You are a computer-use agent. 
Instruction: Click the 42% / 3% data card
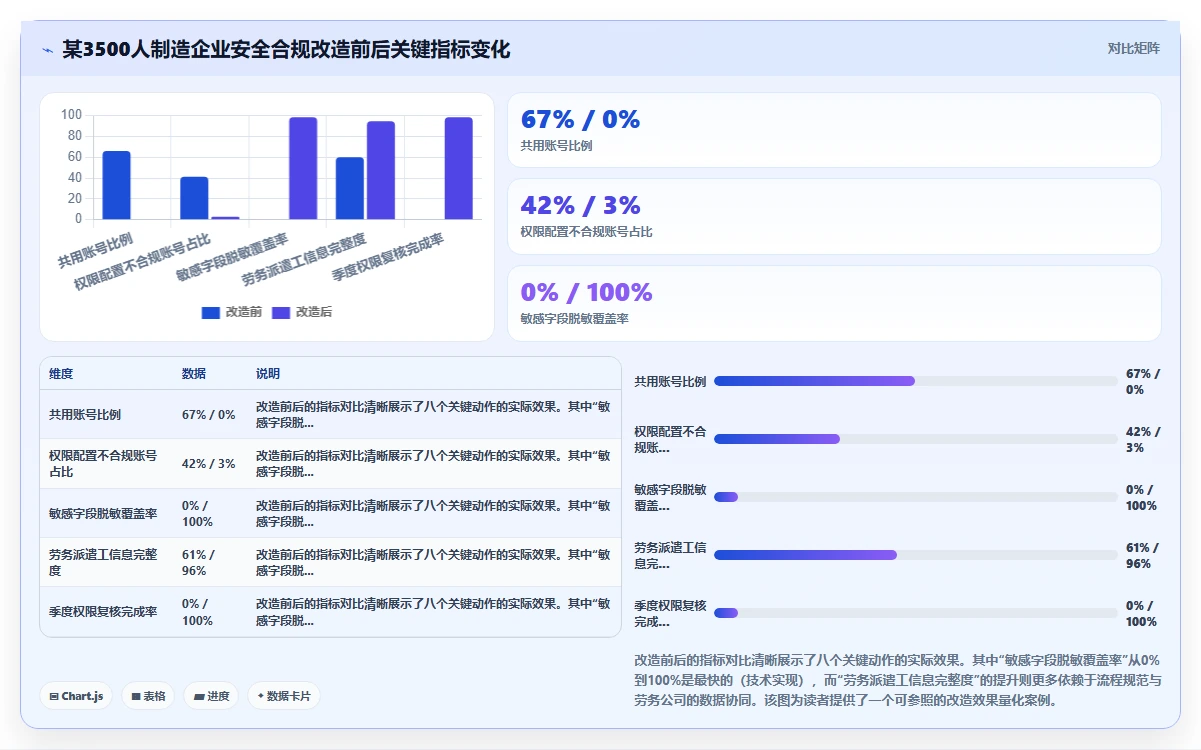coord(834,216)
